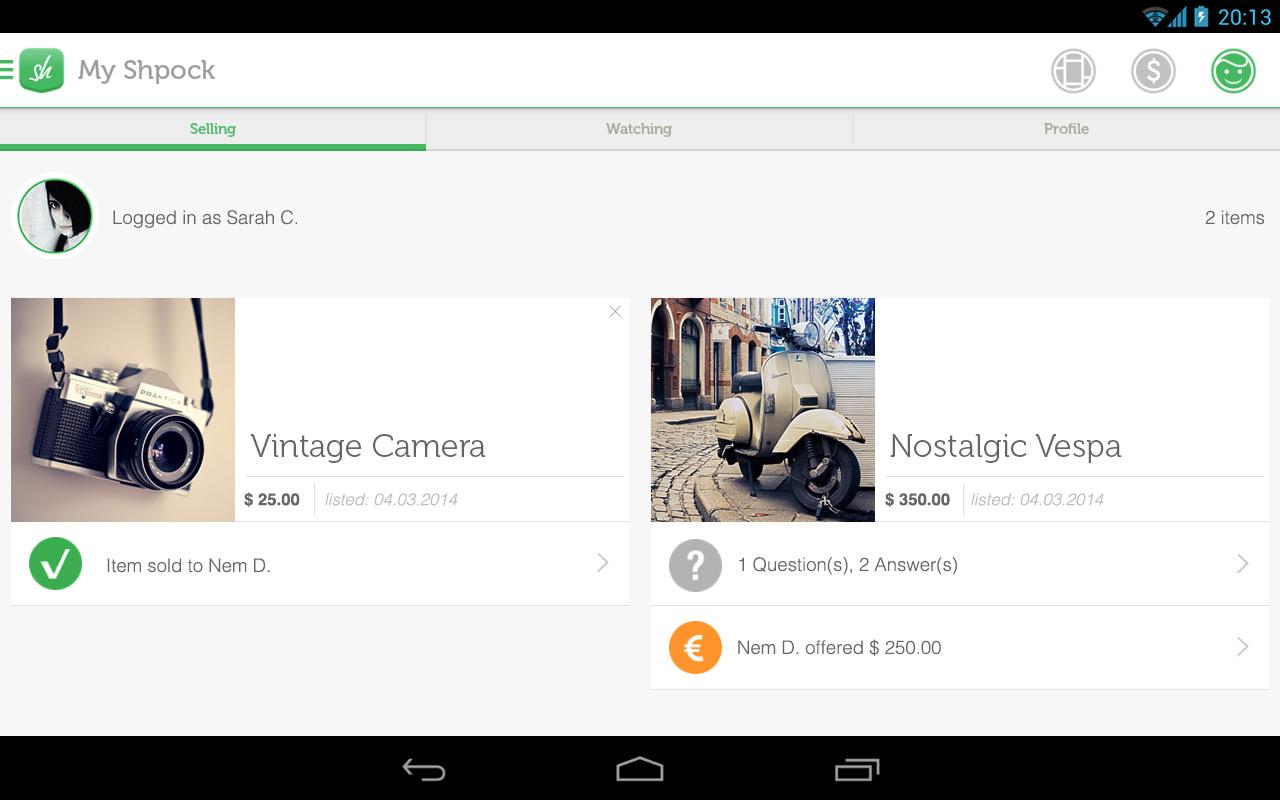The width and height of the screenshot is (1280, 800).
Task: Switch to the Profile tab
Action: pyautogui.click(x=1066, y=128)
